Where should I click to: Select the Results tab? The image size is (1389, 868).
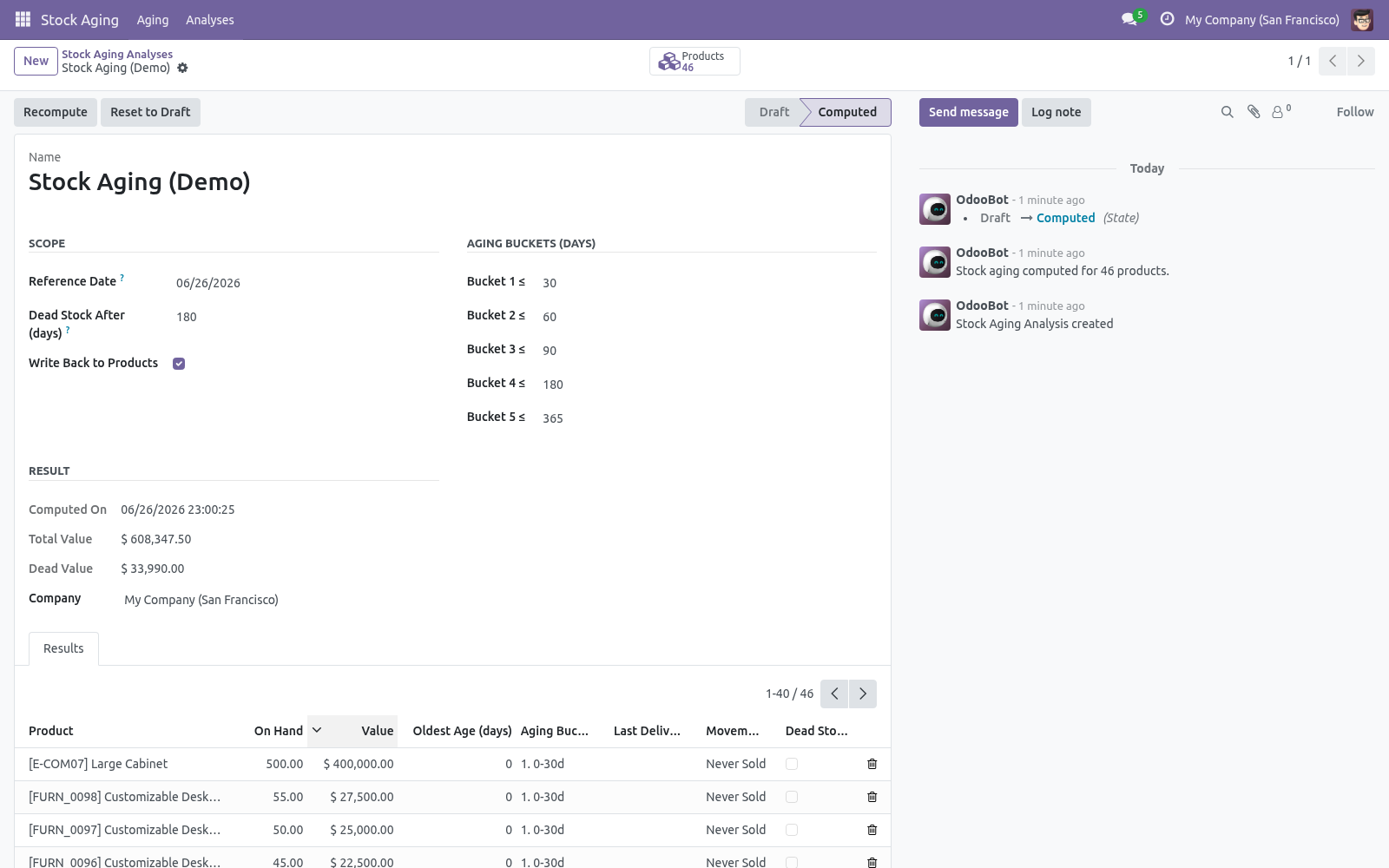click(x=63, y=648)
